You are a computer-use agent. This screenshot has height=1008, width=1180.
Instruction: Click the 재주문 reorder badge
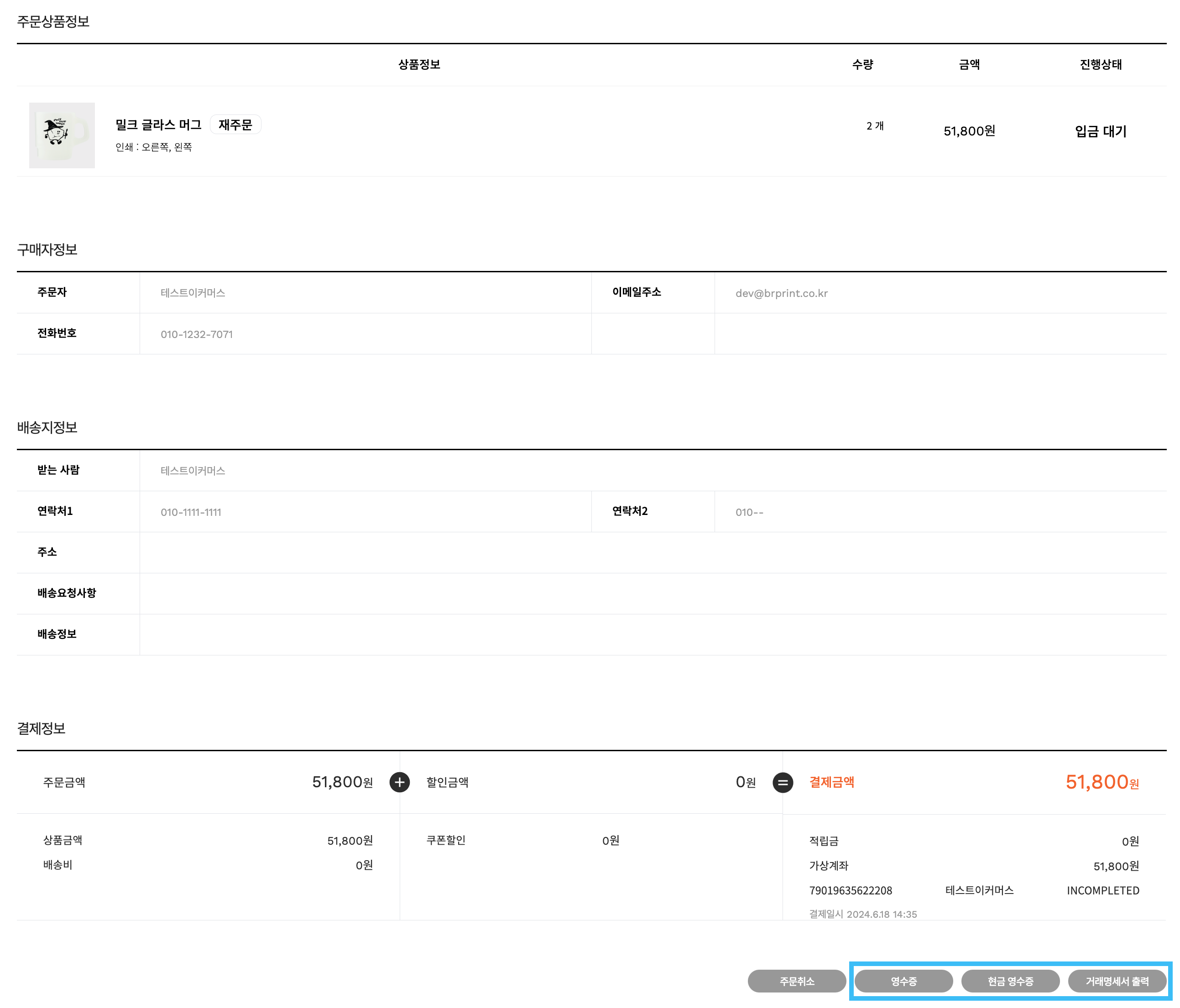[x=235, y=125]
